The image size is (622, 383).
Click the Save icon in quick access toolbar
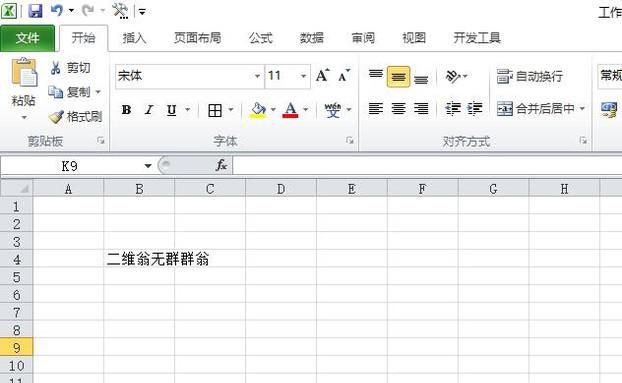pos(35,11)
